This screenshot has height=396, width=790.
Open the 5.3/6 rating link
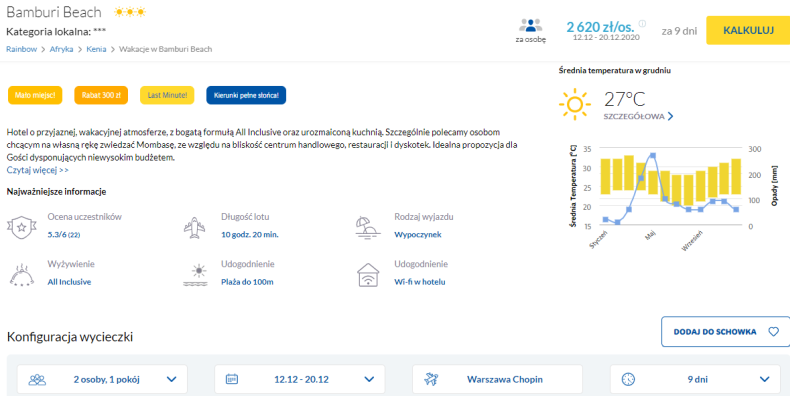point(63,234)
